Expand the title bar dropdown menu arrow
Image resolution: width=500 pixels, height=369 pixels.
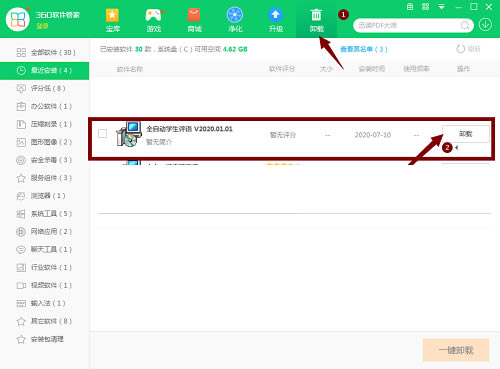pyautogui.click(x=441, y=7)
